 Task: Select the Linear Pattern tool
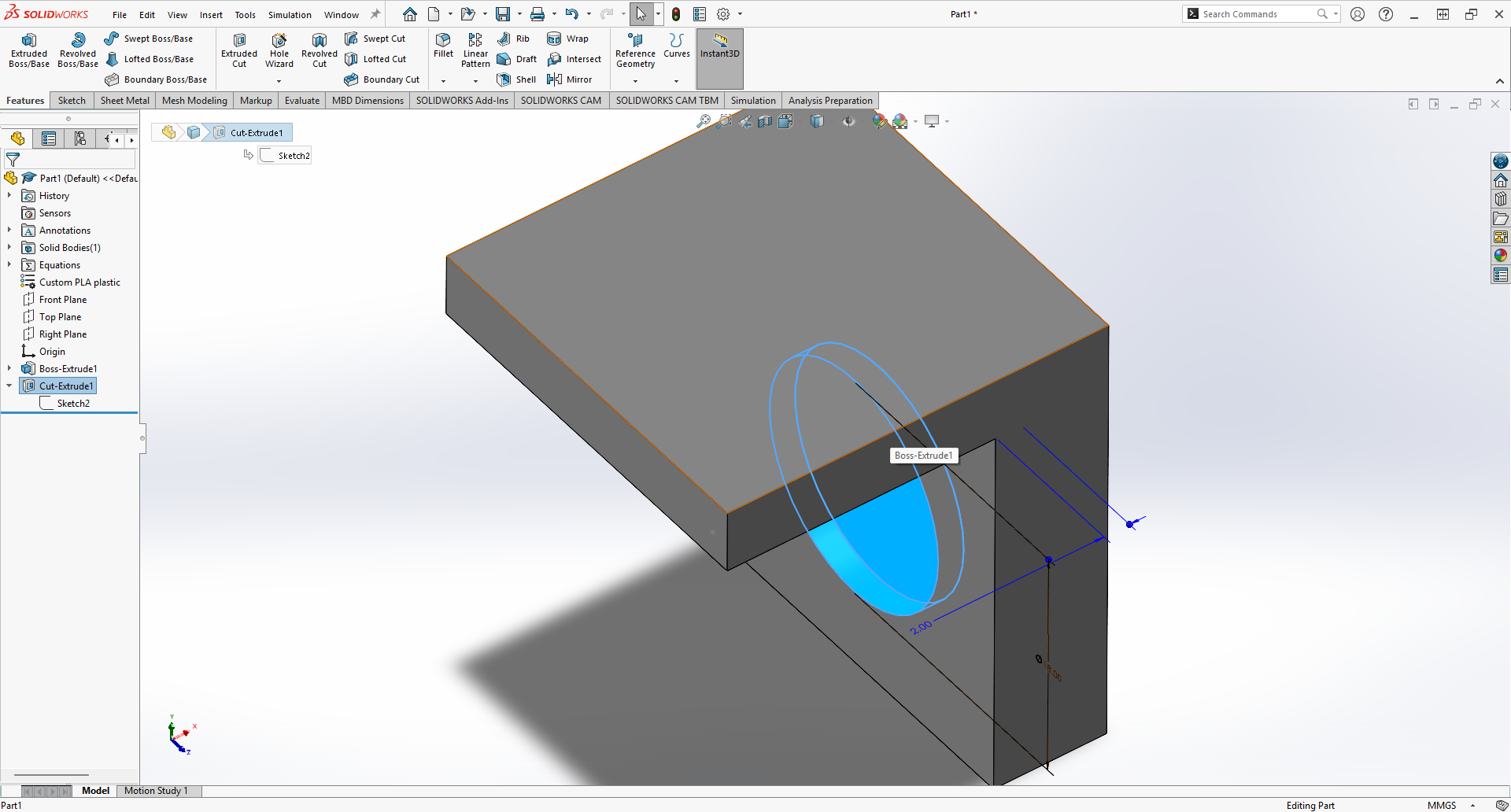pos(475,50)
